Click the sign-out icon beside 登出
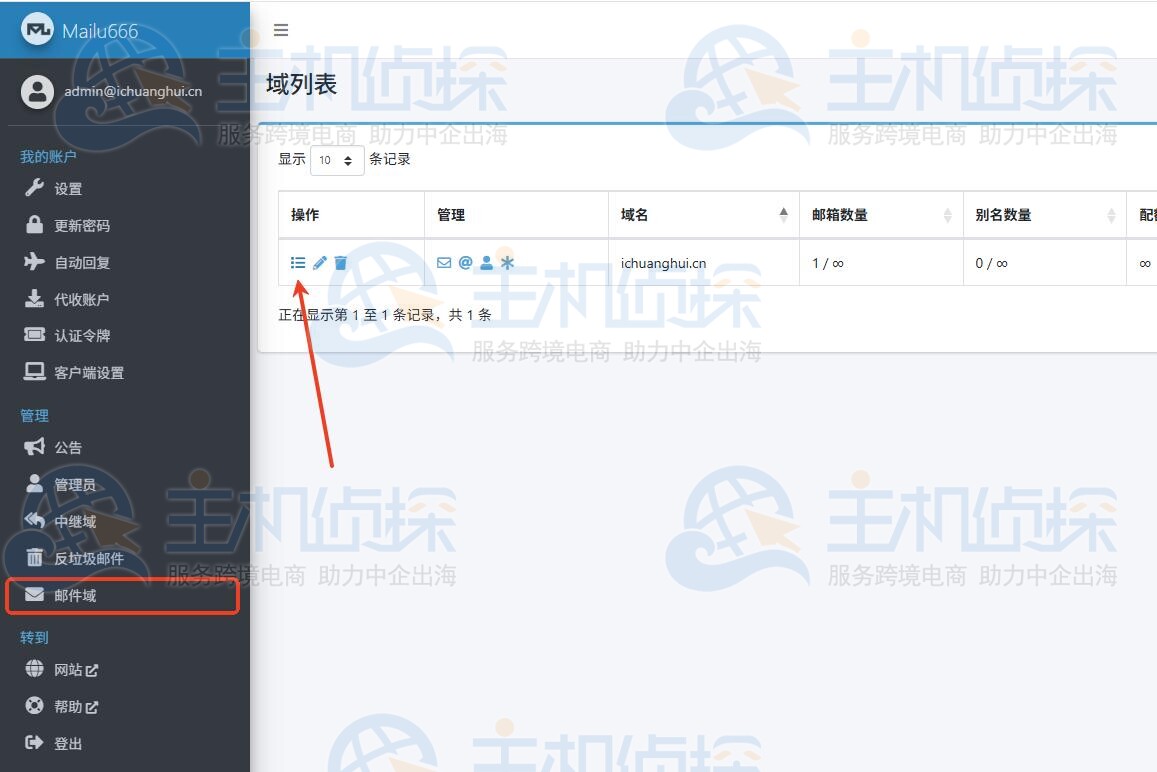Viewport: 1157px width, 772px height. pyautogui.click(x=34, y=743)
